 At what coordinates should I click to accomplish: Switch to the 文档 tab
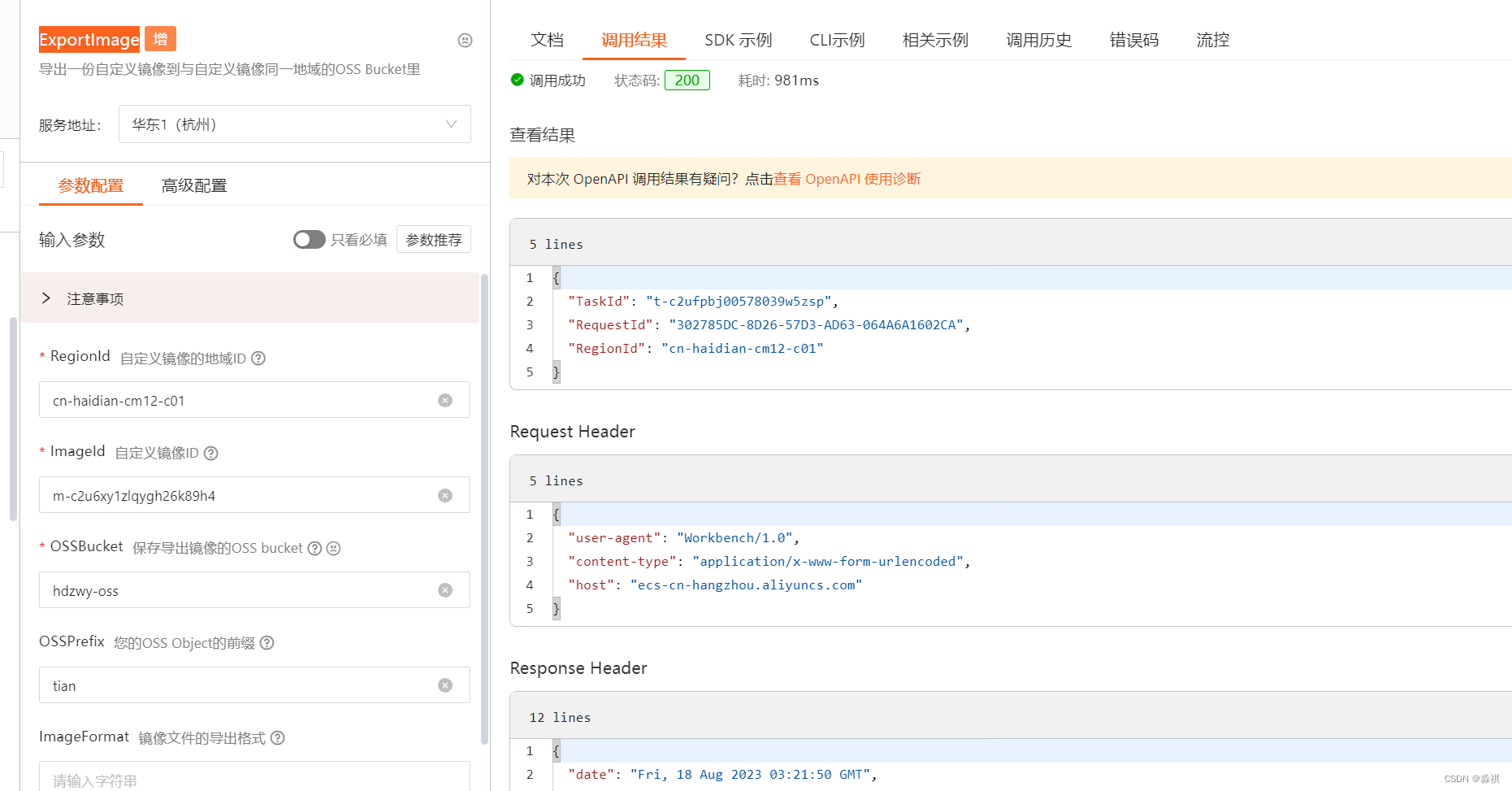(x=547, y=40)
